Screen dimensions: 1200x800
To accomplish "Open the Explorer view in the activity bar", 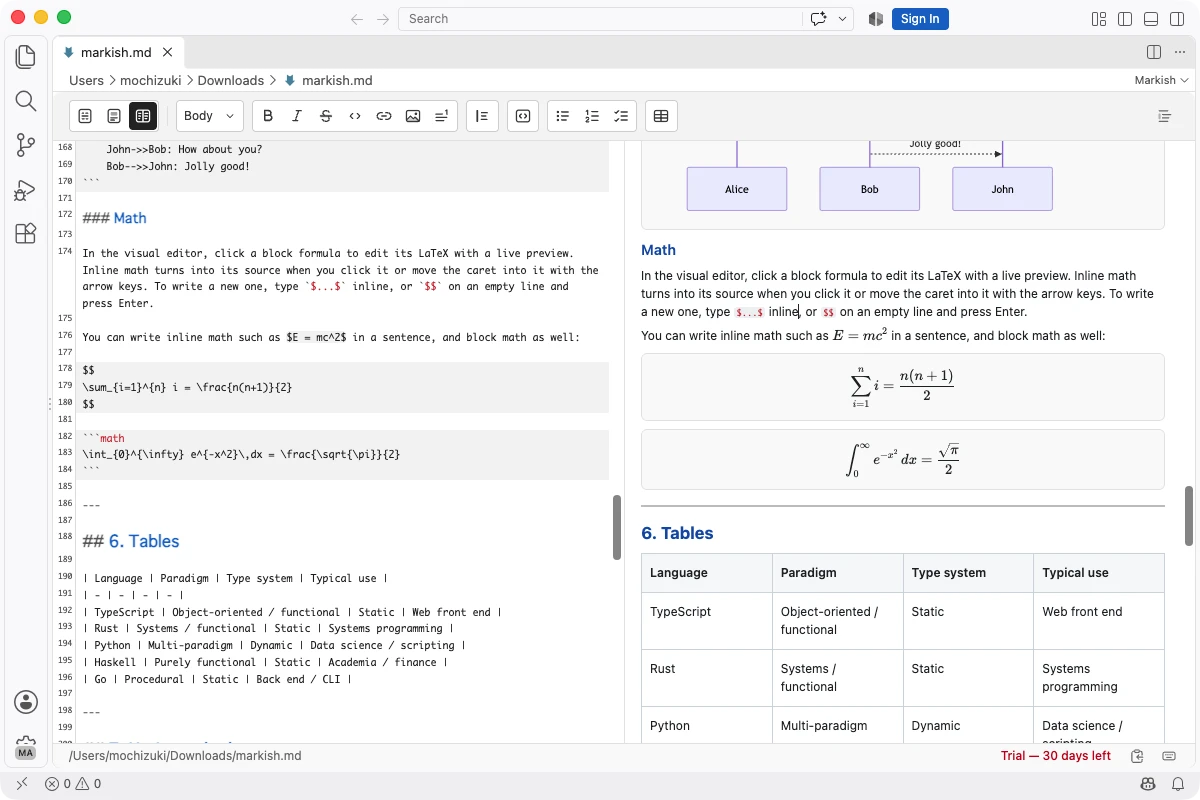I will [x=26, y=57].
